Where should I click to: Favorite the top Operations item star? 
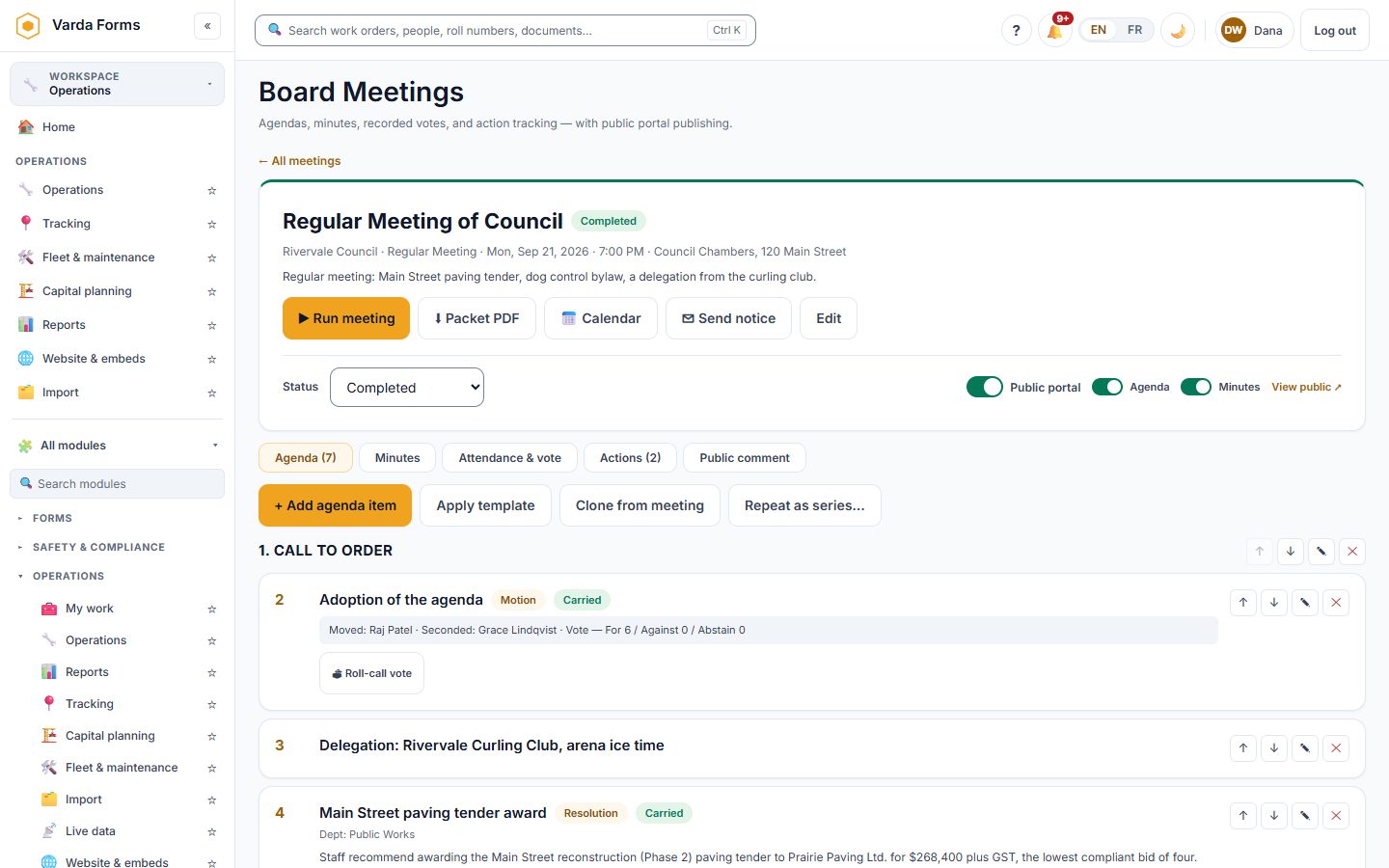(x=211, y=190)
